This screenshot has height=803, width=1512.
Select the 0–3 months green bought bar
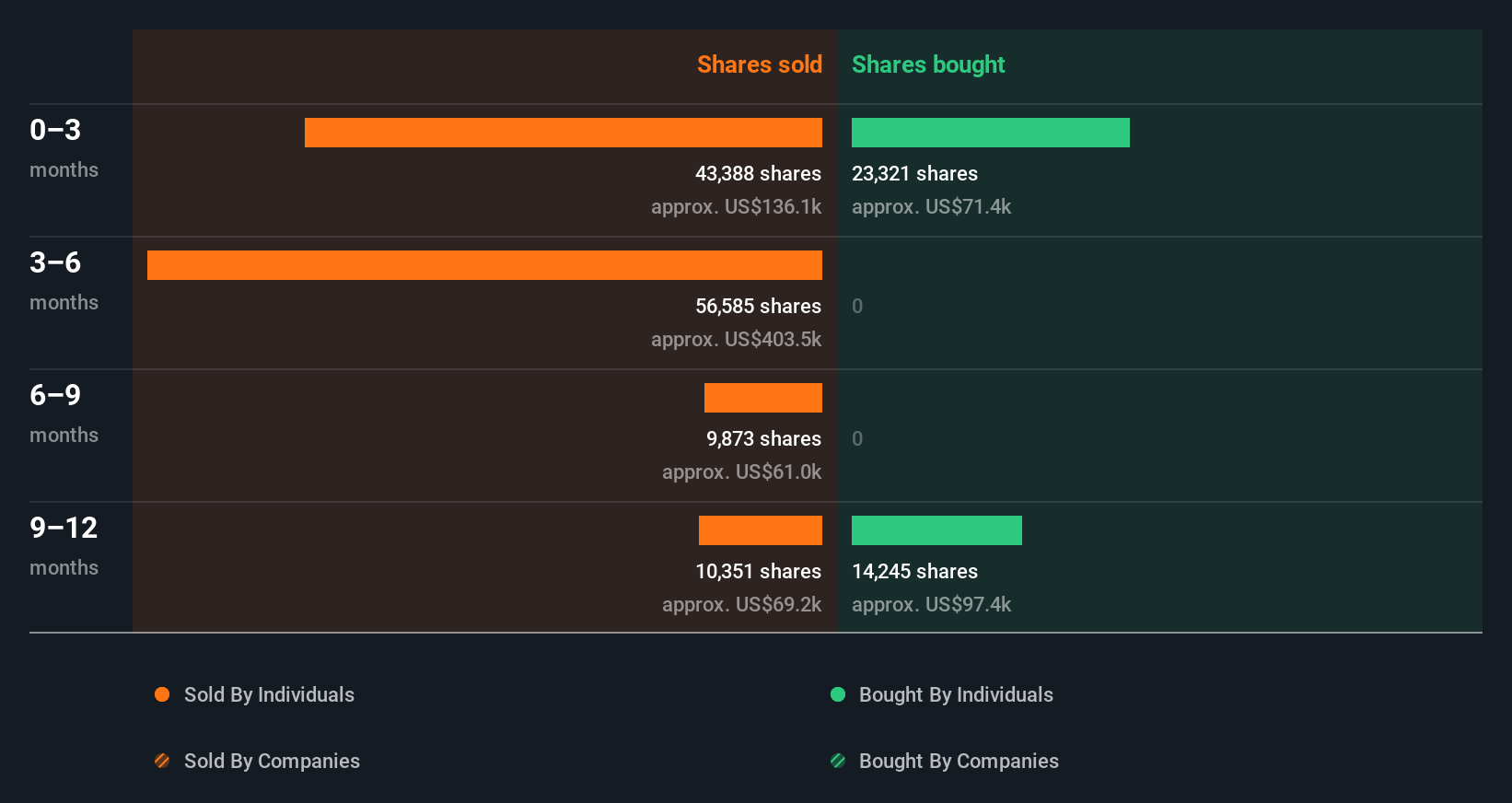coord(991,133)
